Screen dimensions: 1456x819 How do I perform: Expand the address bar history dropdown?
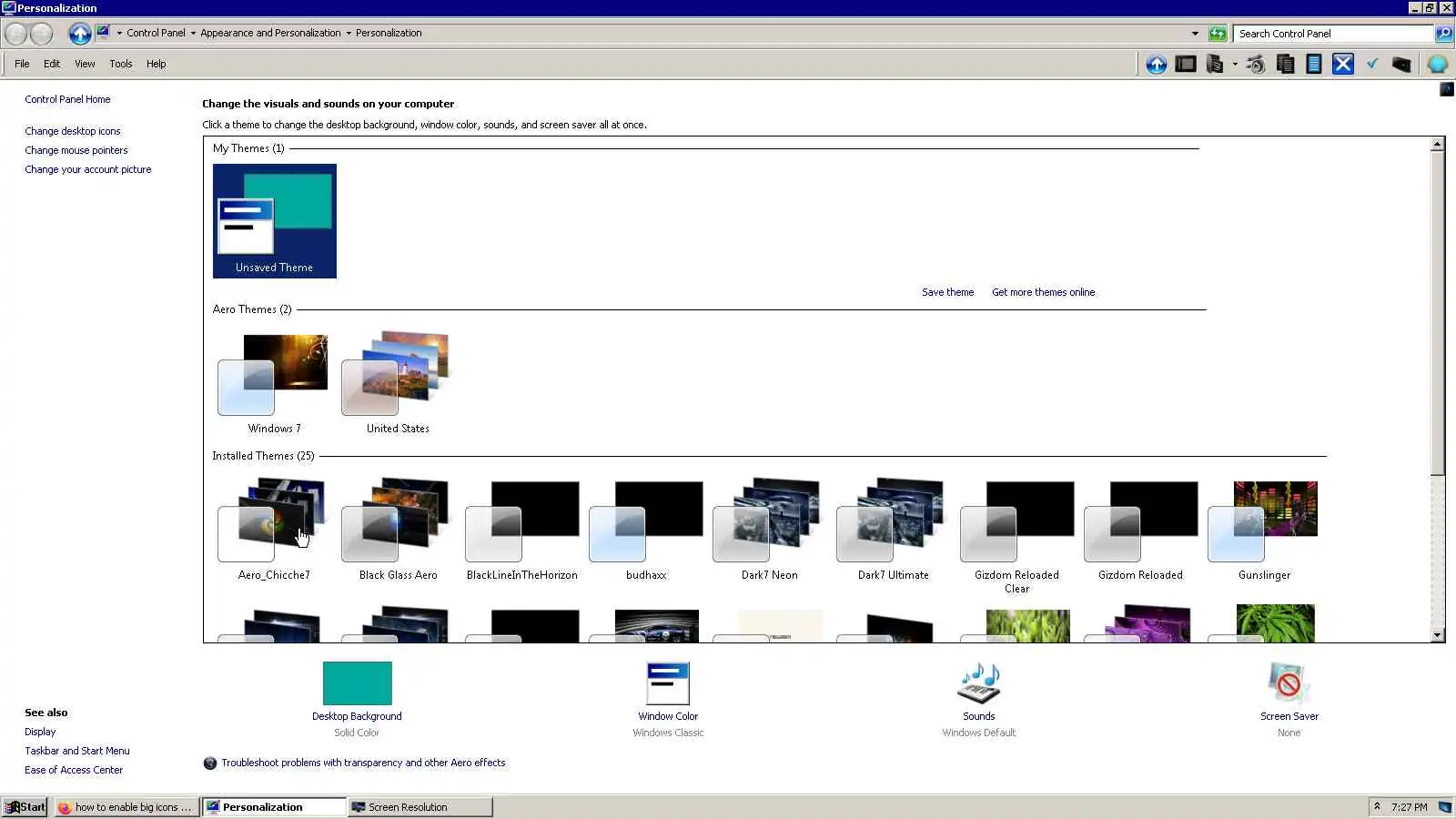pyautogui.click(x=1195, y=34)
